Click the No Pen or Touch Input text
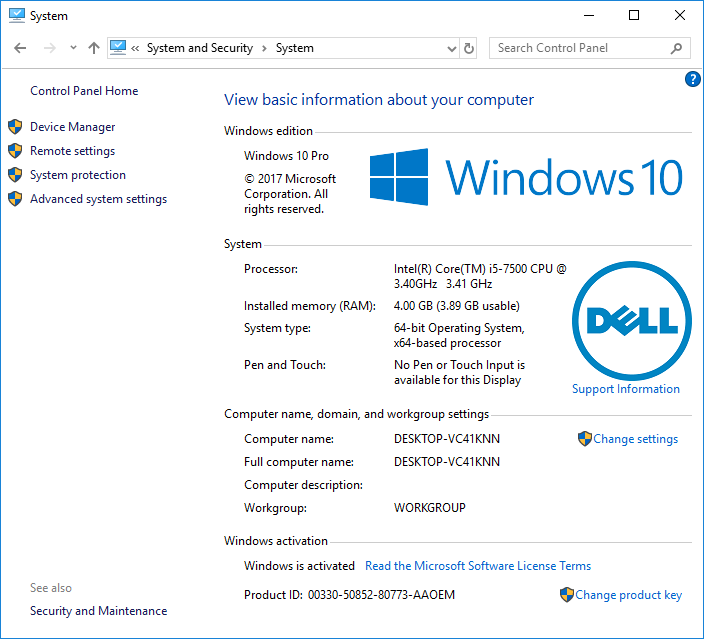704x639 pixels. tap(459, 372)
